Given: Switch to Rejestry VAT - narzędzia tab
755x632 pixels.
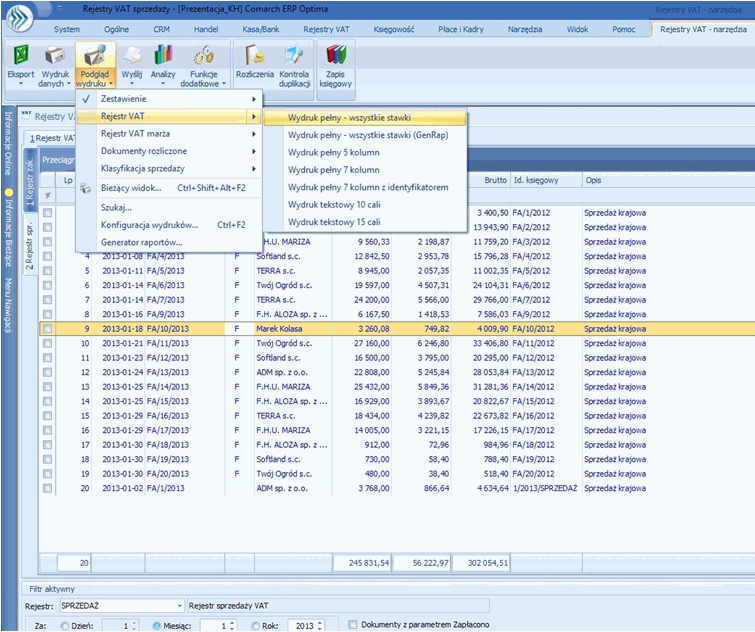Looking at the screenshot, I should (703, 29).
